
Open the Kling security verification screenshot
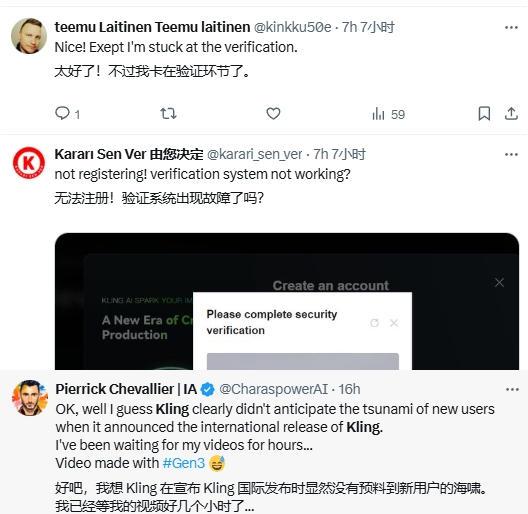[x=287, y=301]
